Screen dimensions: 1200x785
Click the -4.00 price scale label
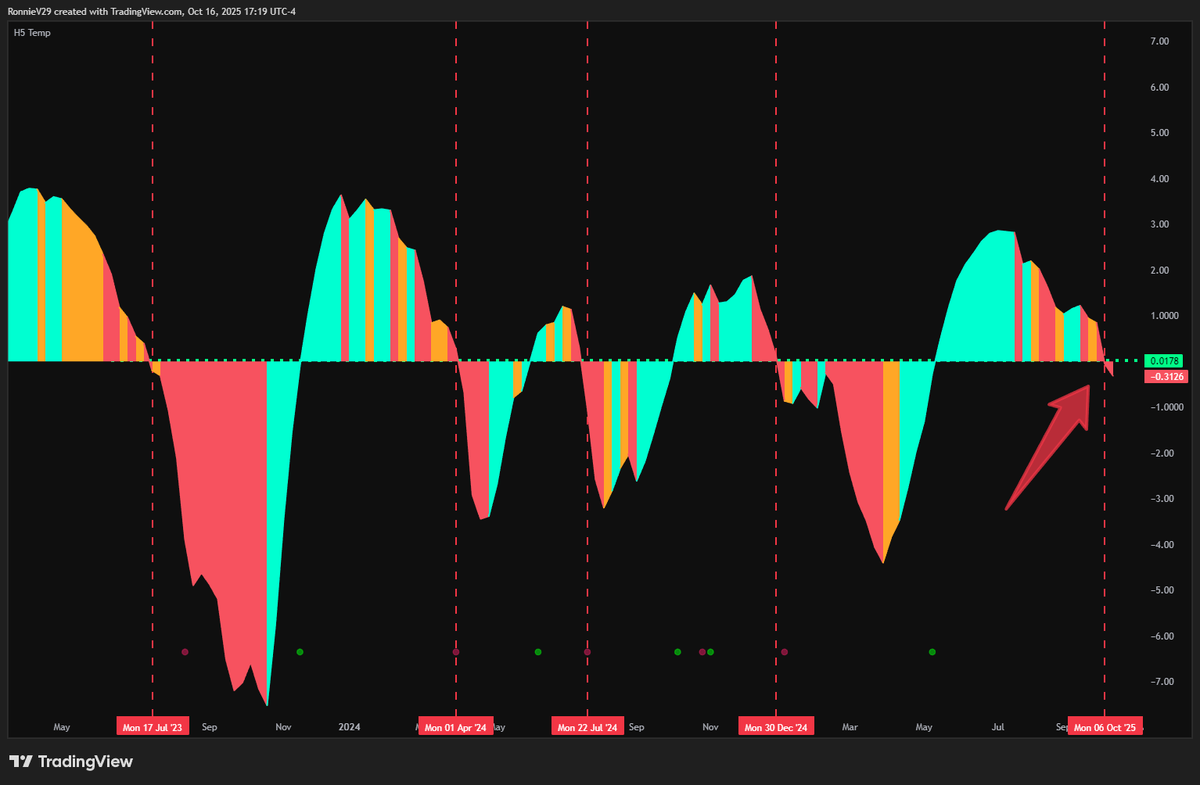point(1160,545)
